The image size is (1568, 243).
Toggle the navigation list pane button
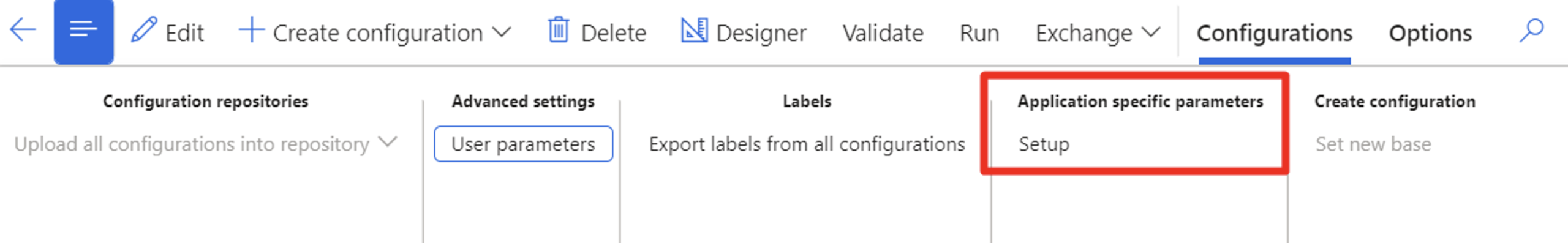[83, 31]
